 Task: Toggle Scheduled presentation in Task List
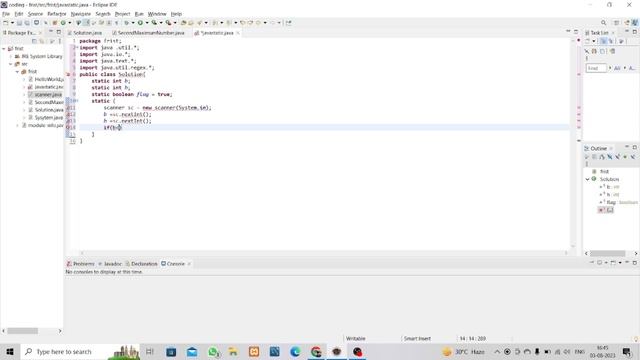611,41
